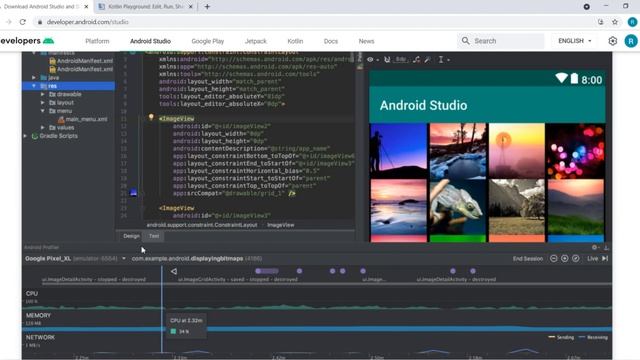Expand the java folder in project tree

coord(34,78)
